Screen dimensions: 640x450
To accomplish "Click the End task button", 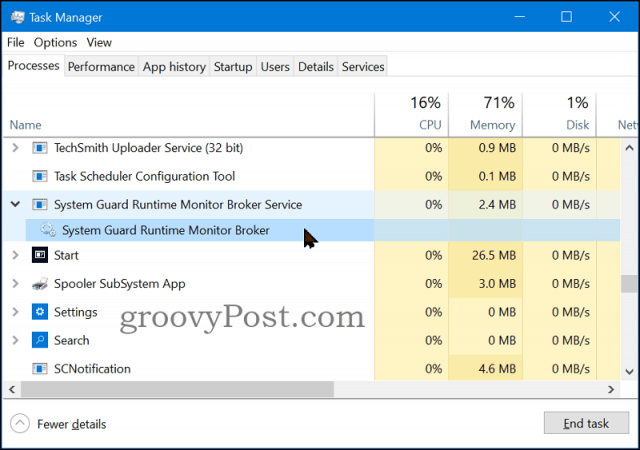I will pos(586,423).
